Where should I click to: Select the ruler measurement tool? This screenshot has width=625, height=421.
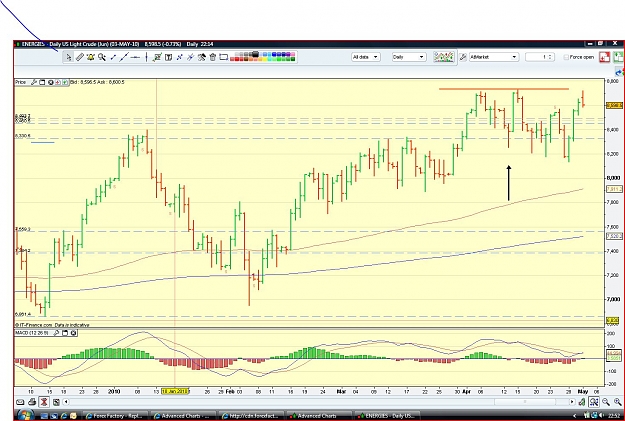coord(80,57)
